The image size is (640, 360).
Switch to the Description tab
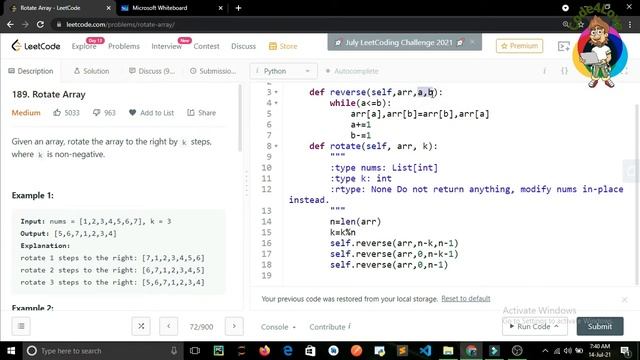click(31, 71)
